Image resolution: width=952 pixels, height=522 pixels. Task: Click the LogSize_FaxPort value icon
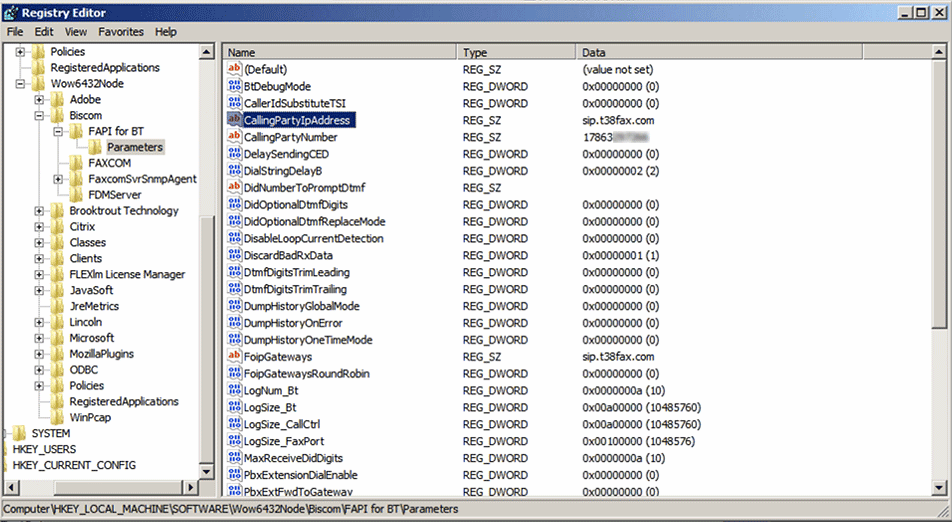[x=234, y=441]
